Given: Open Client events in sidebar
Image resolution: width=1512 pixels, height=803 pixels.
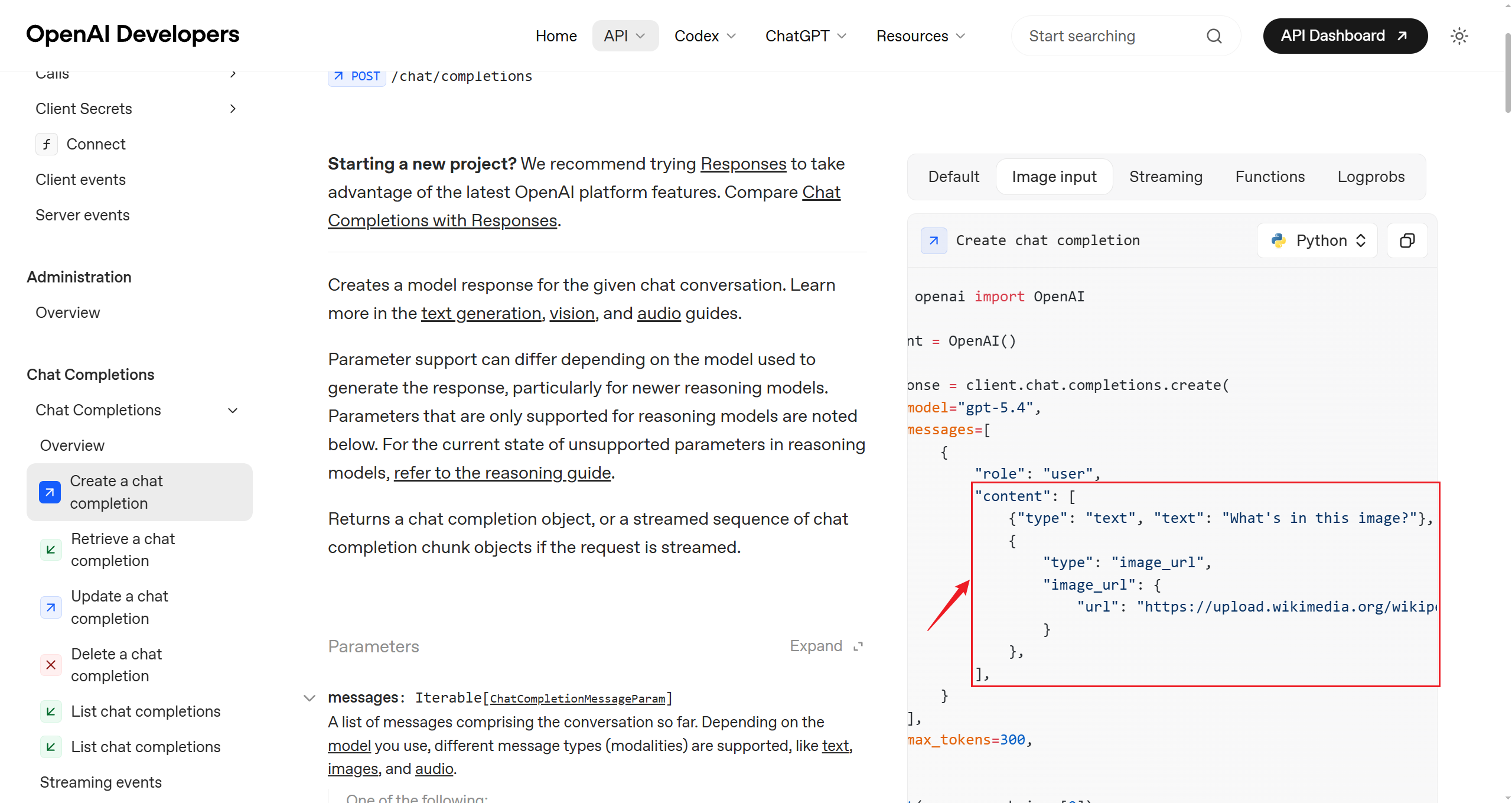Looking at the screenshot, I should pyautogui.click(x=80, y=180).
